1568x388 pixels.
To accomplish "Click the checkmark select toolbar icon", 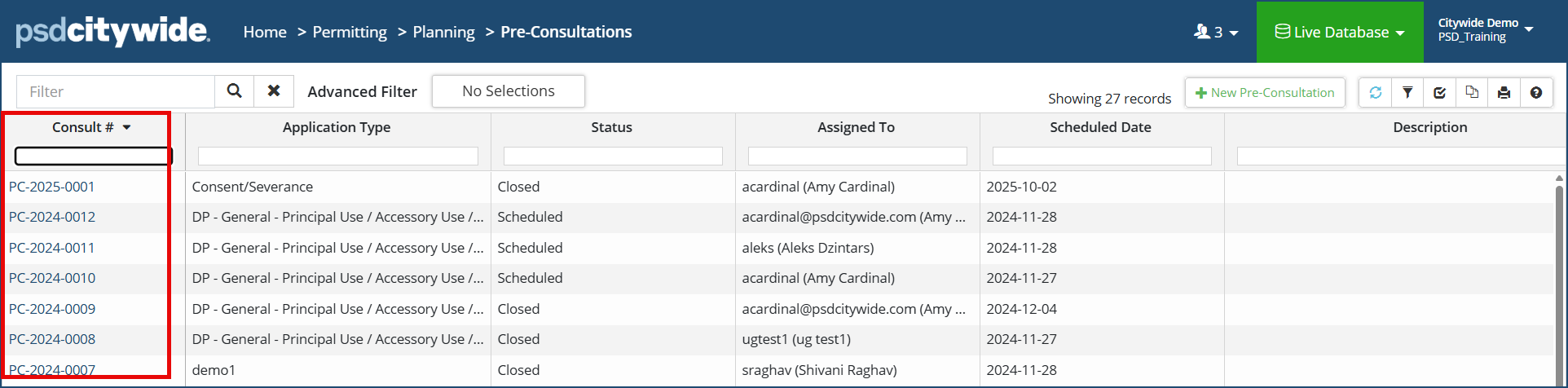I will pos(1440,93).
